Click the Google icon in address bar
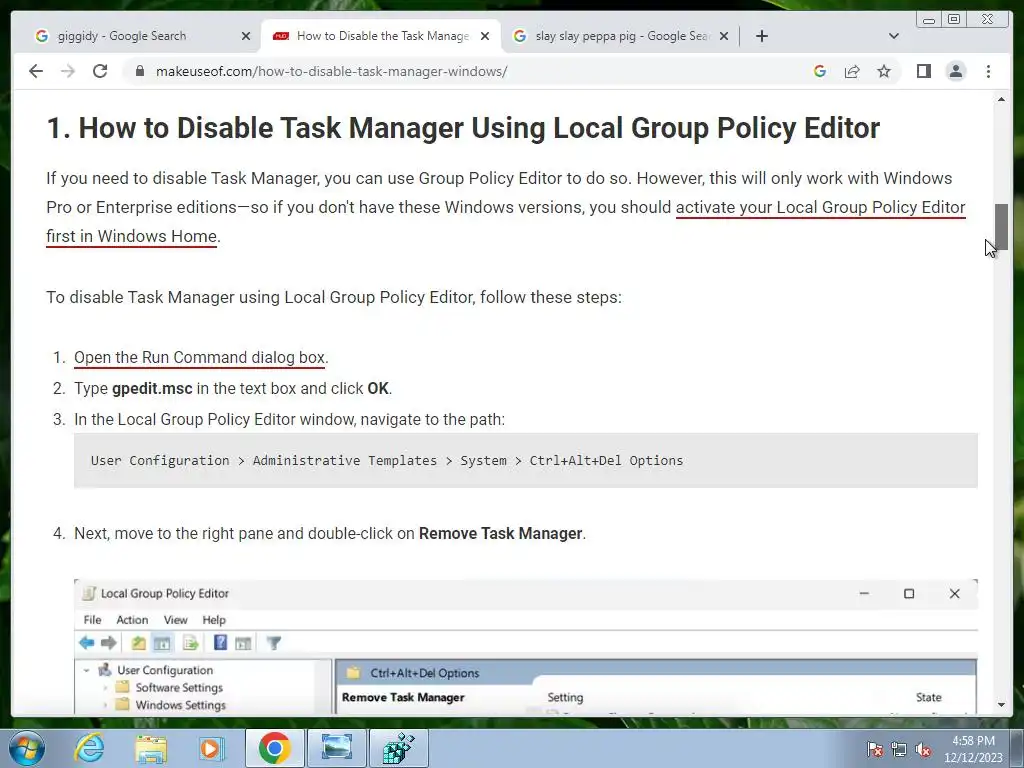1024x768 pixels. tap(820, 71)
